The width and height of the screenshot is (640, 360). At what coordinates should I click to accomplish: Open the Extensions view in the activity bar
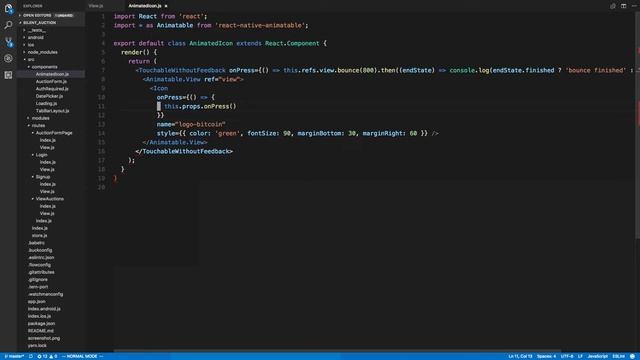8,75
